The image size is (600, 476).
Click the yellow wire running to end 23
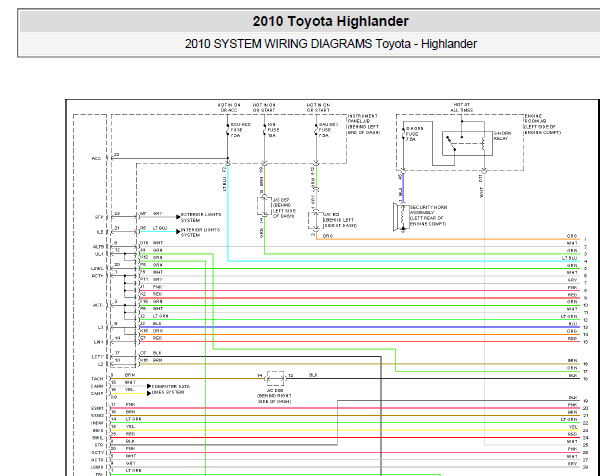click(x=344, y=430)
